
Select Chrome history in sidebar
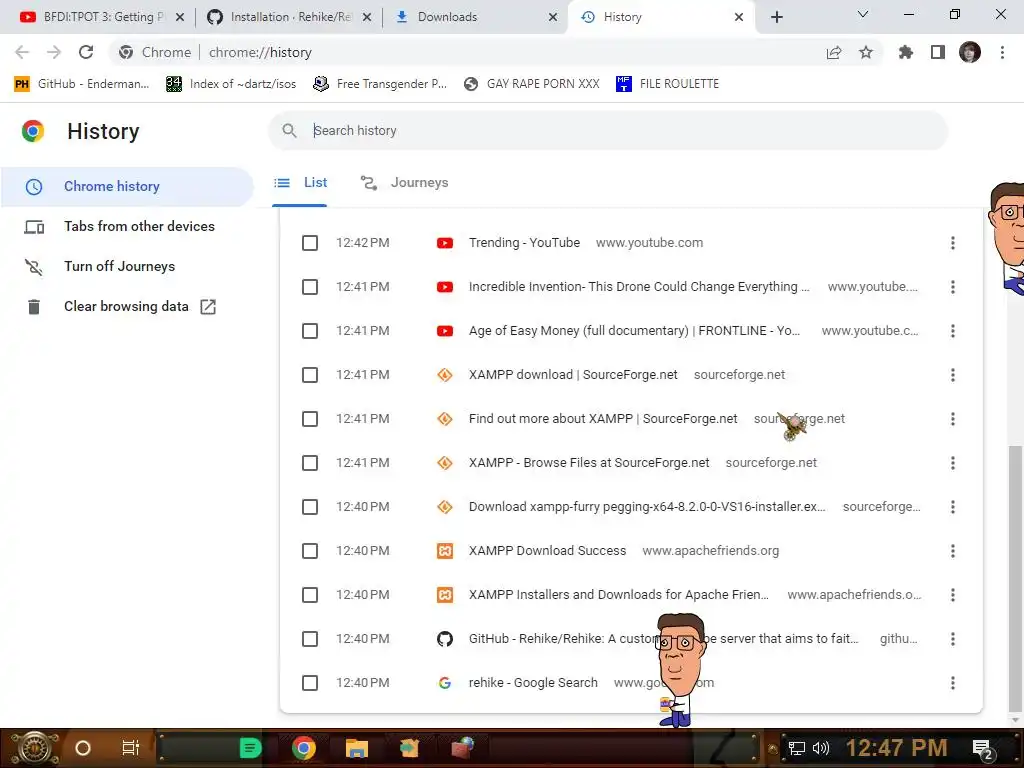click(x=127, y=186)
